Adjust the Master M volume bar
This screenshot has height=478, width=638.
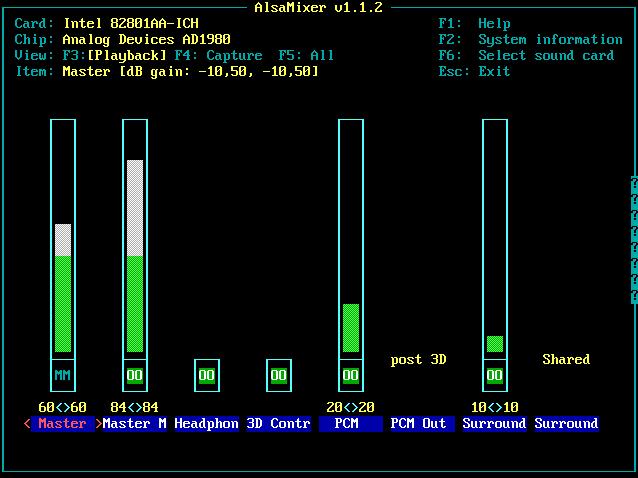[135, 240]
